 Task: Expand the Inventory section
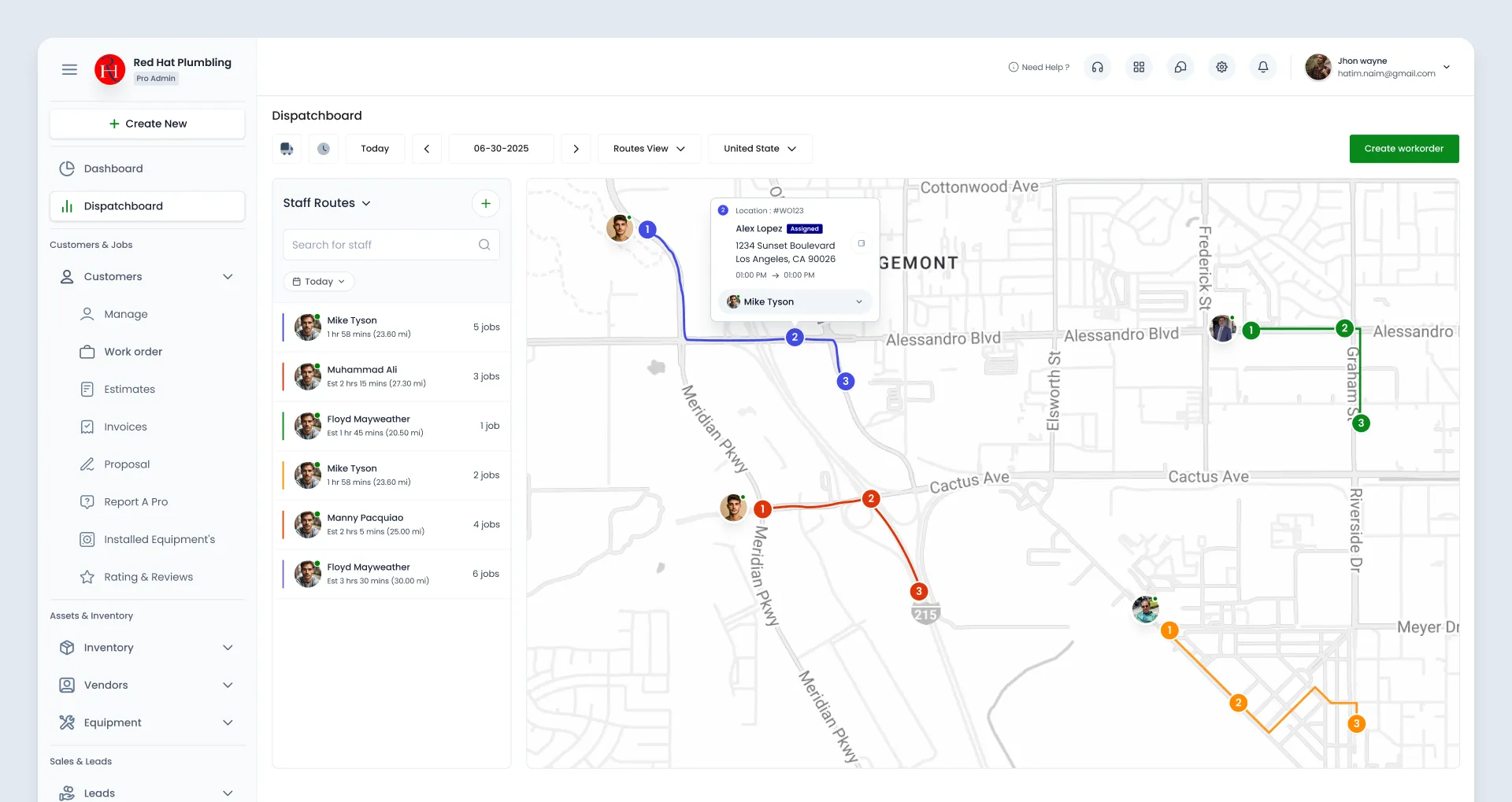coord(228,648)
